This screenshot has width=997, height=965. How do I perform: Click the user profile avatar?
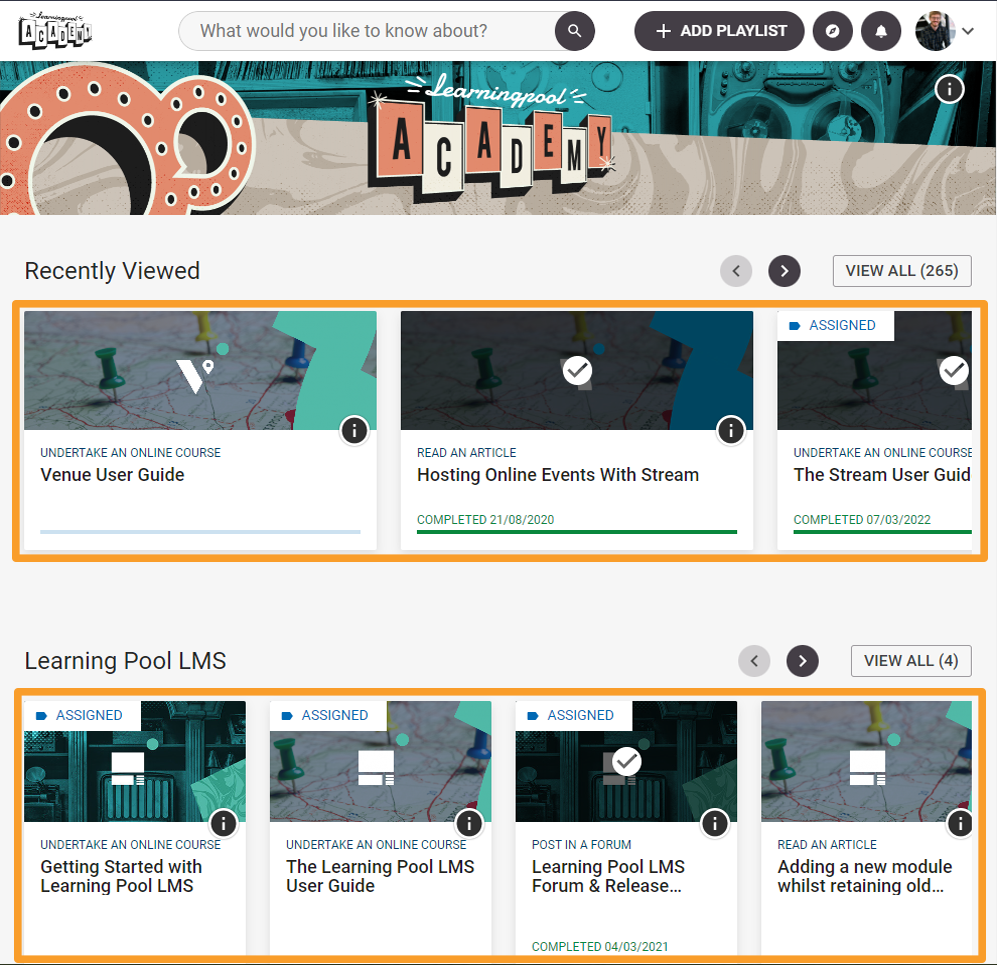pos(935,31)
